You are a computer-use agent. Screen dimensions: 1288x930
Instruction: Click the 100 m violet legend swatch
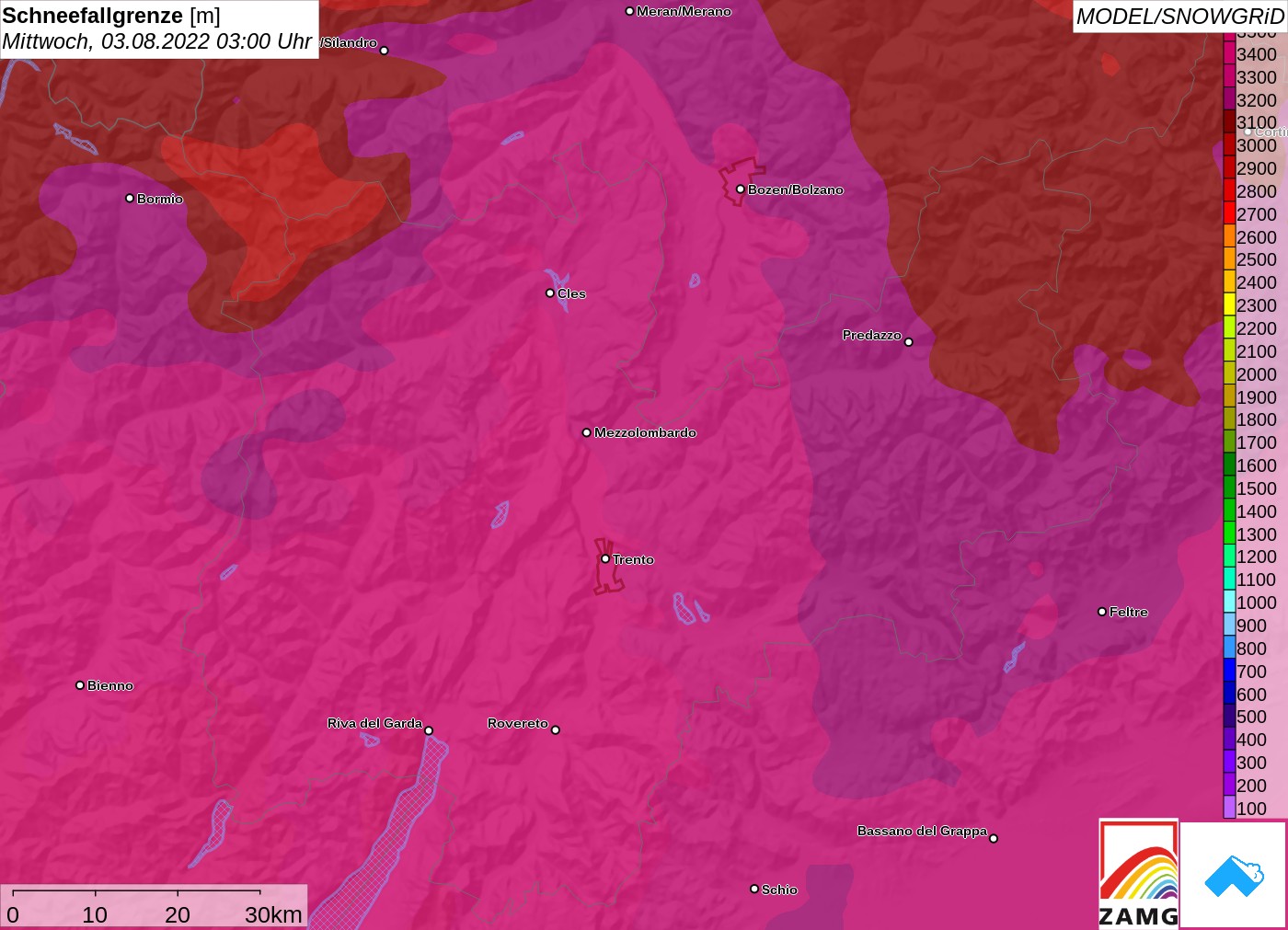coord(1229,809)
